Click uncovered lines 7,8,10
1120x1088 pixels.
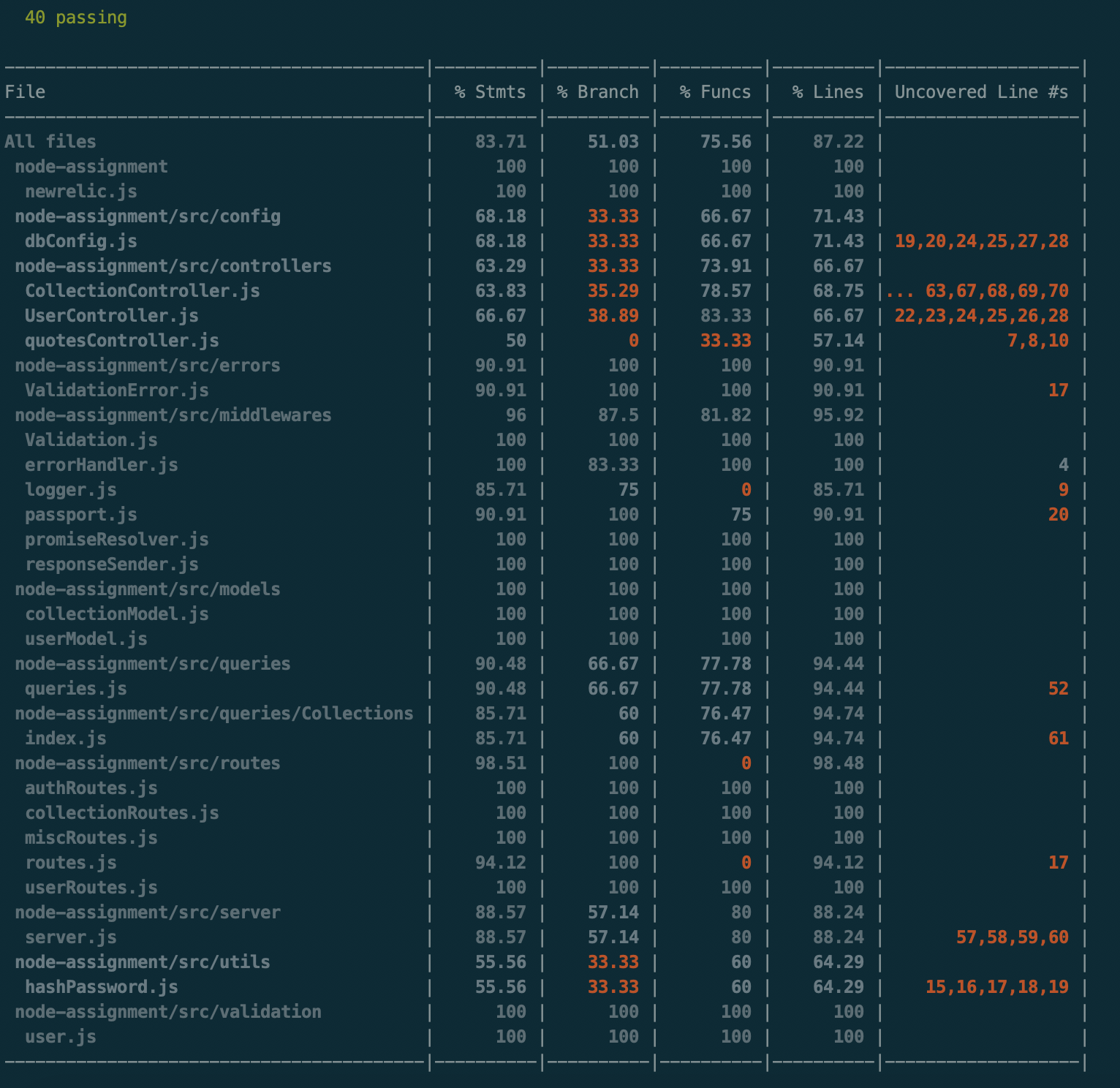[1038, 341]
